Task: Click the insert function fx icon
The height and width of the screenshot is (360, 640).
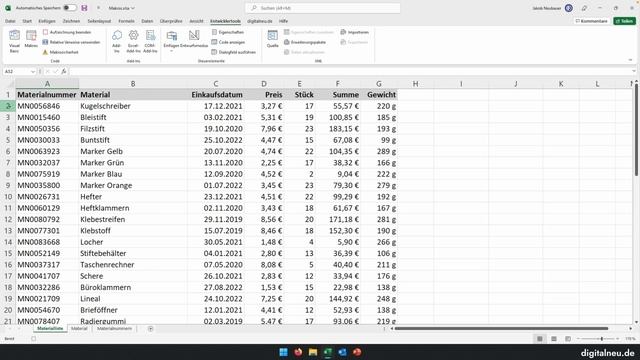Action: coord(64,71)
